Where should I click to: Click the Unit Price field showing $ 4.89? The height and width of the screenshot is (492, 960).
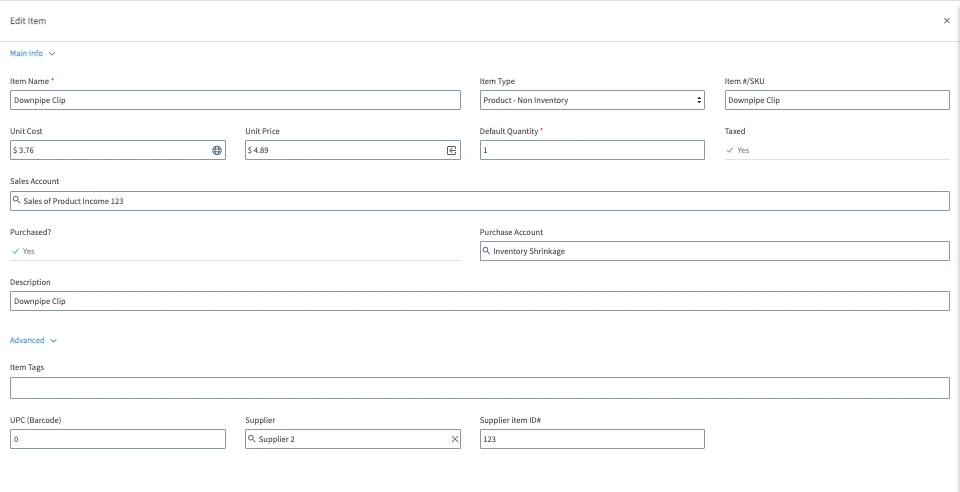tap(353, 150)
